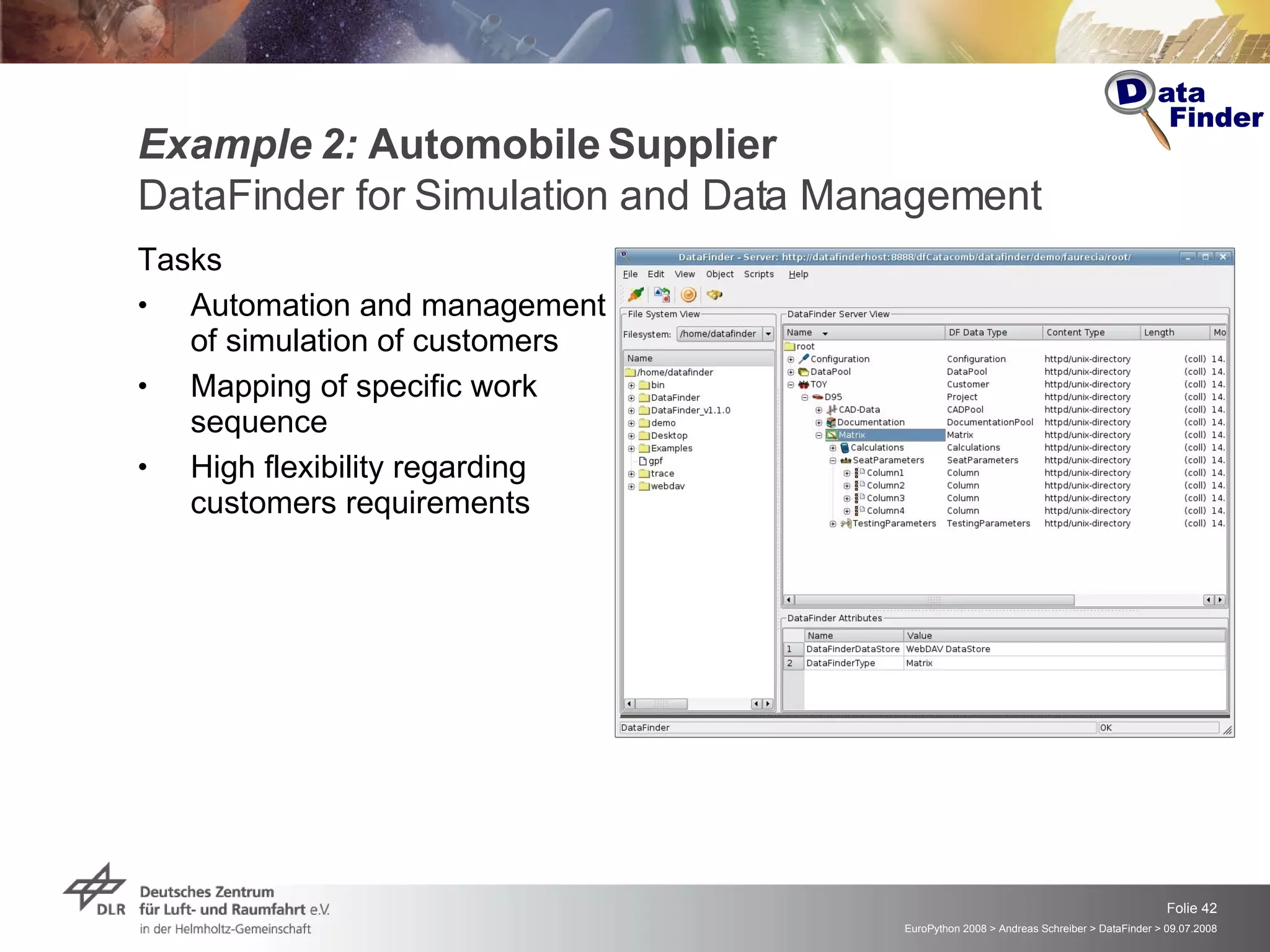1270x952 pixels.
Task: Expand the Configuration node
Action: [x=791, y=359]
